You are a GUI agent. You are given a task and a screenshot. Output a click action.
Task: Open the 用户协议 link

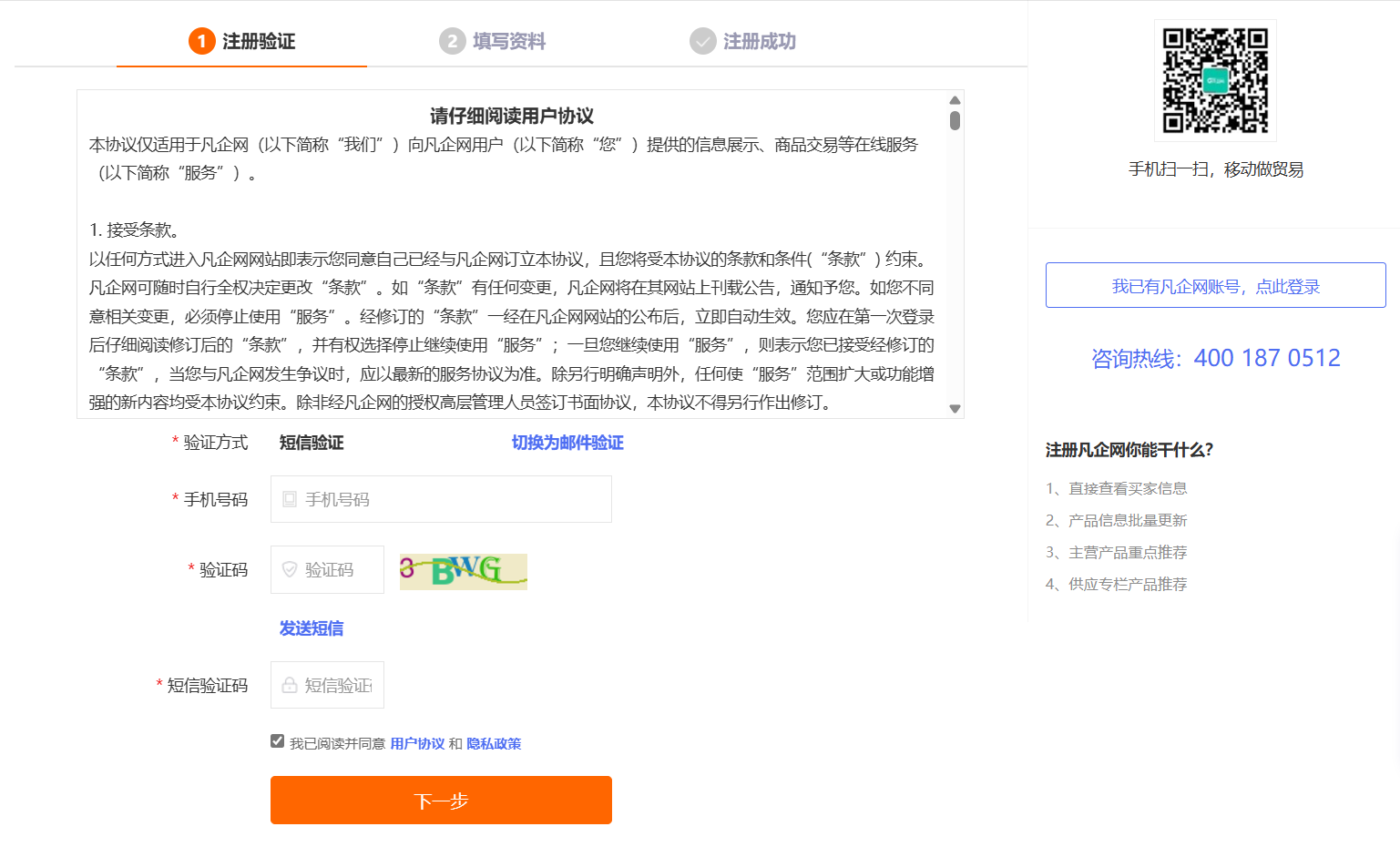(x=417, y=744)
